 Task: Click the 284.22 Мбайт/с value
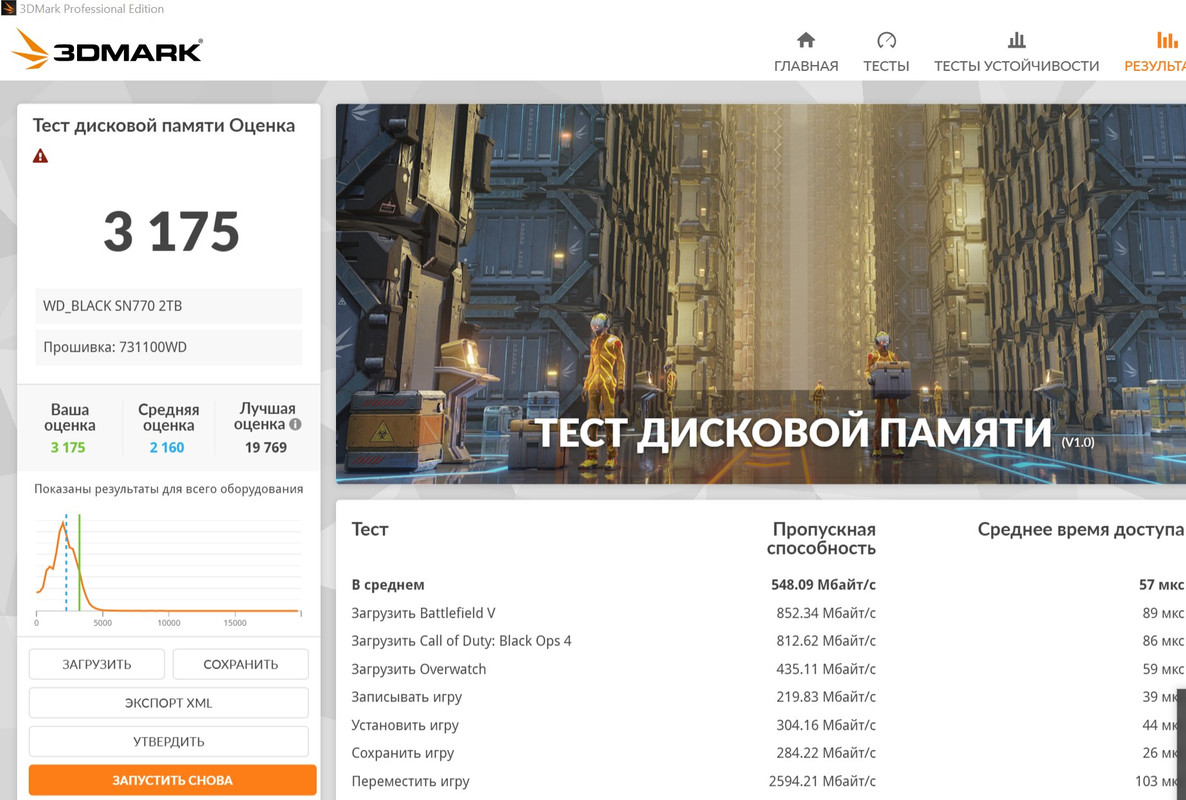pos(826,752)
